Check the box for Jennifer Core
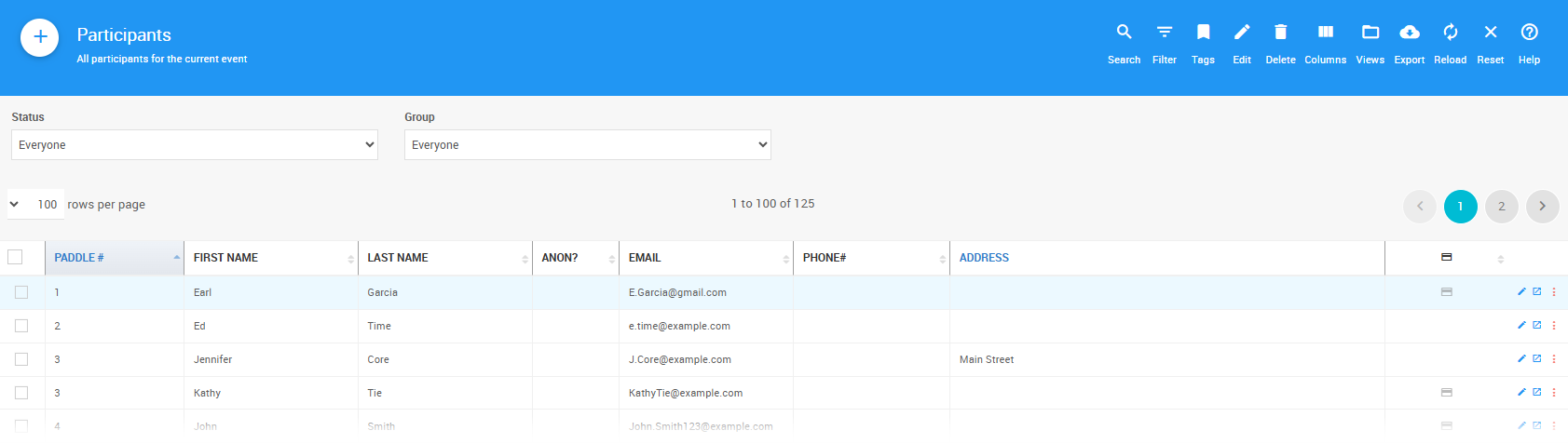The image size is (1568, 444). pyautogui.click(x=21, y=359)
